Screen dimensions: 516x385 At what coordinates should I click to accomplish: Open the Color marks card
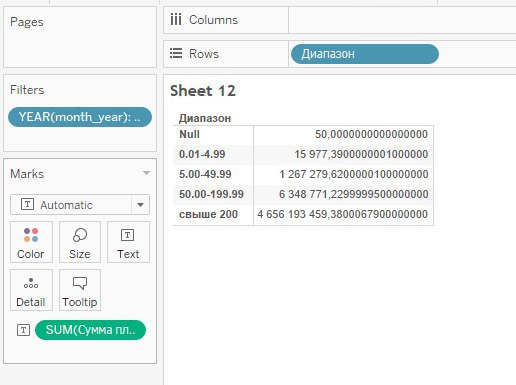click(x=31, y=242)
